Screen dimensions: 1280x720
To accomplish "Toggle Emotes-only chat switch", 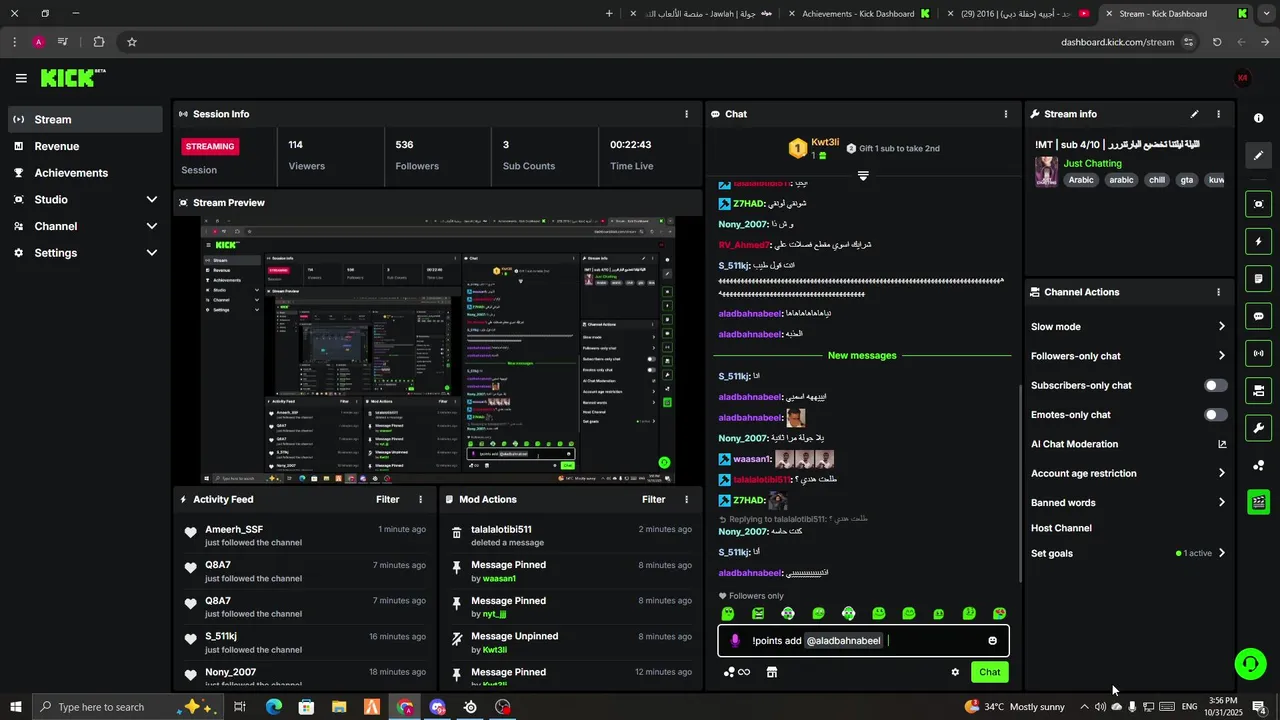I will tap(1216, 415).
